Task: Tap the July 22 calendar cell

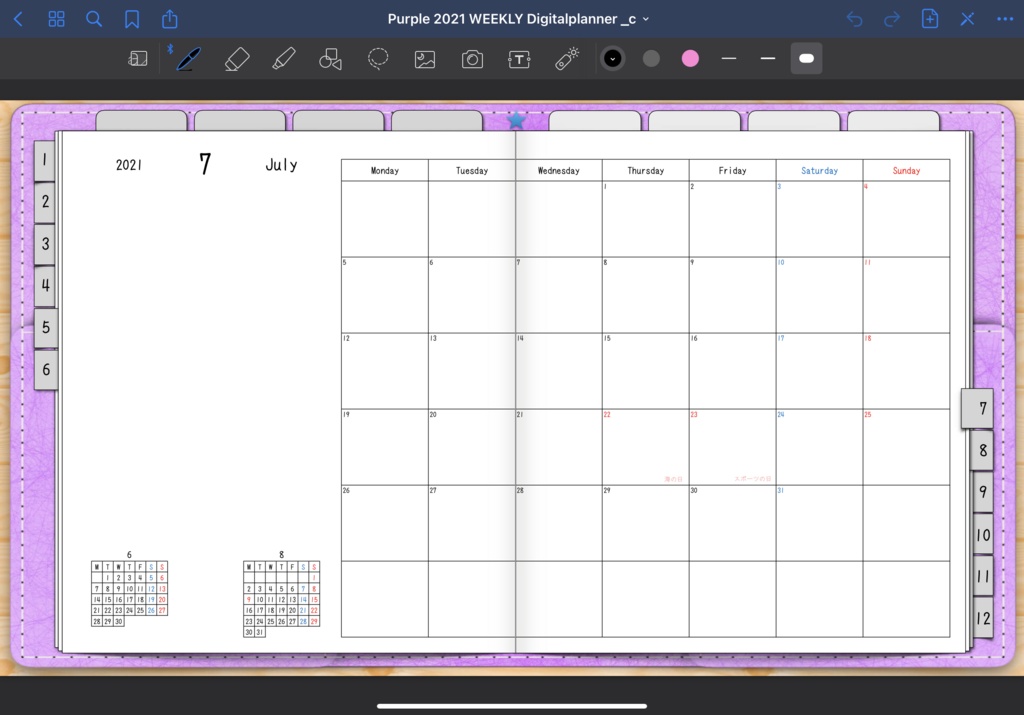Action: coord(645,447)
